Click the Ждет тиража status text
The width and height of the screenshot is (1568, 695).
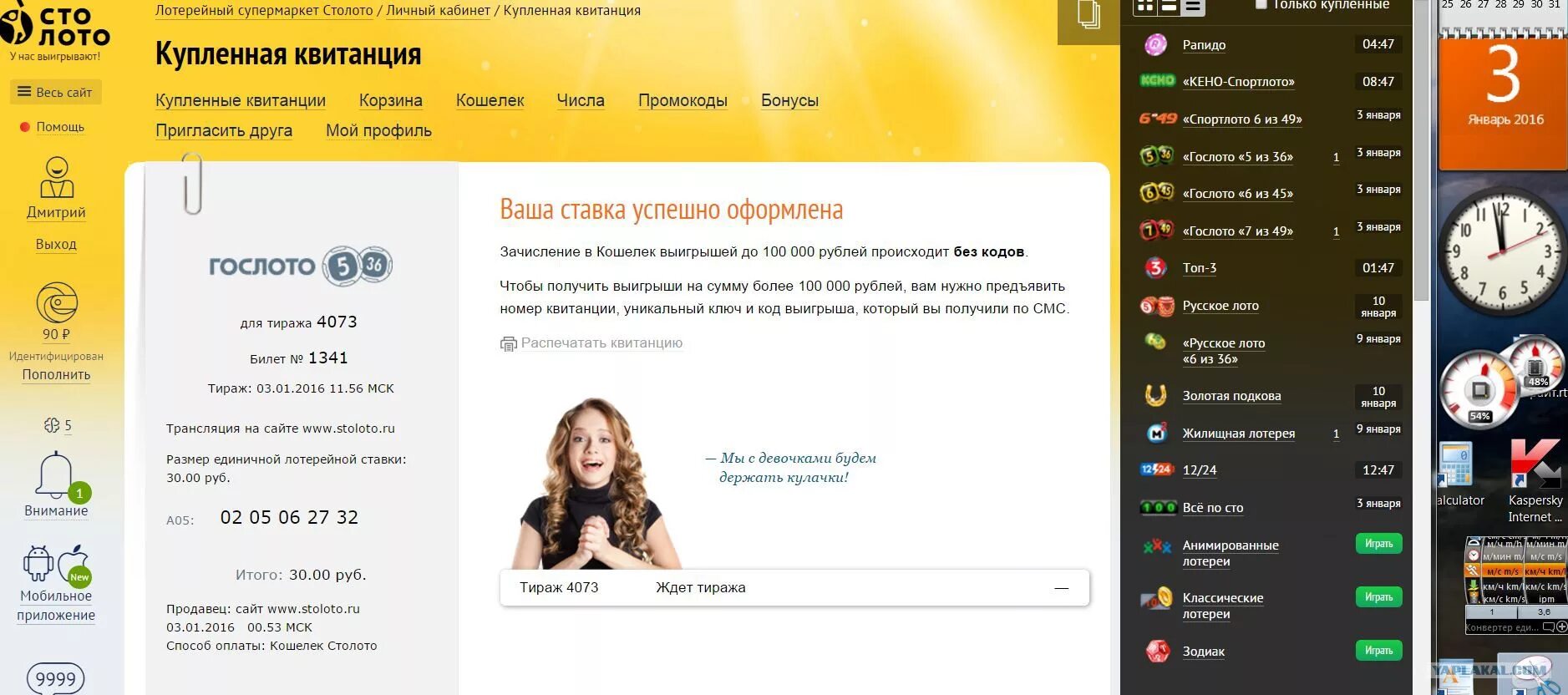(x=700, y=587)
